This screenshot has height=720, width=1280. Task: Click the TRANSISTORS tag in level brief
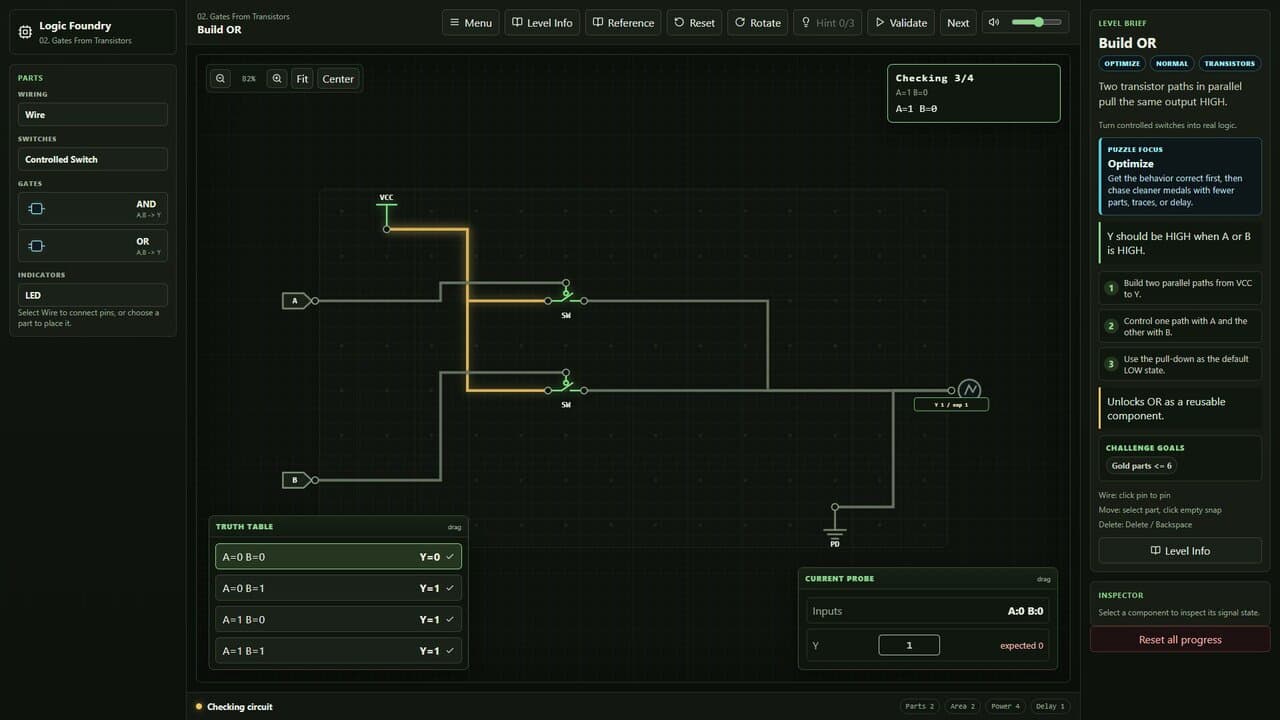(1229, 63)
